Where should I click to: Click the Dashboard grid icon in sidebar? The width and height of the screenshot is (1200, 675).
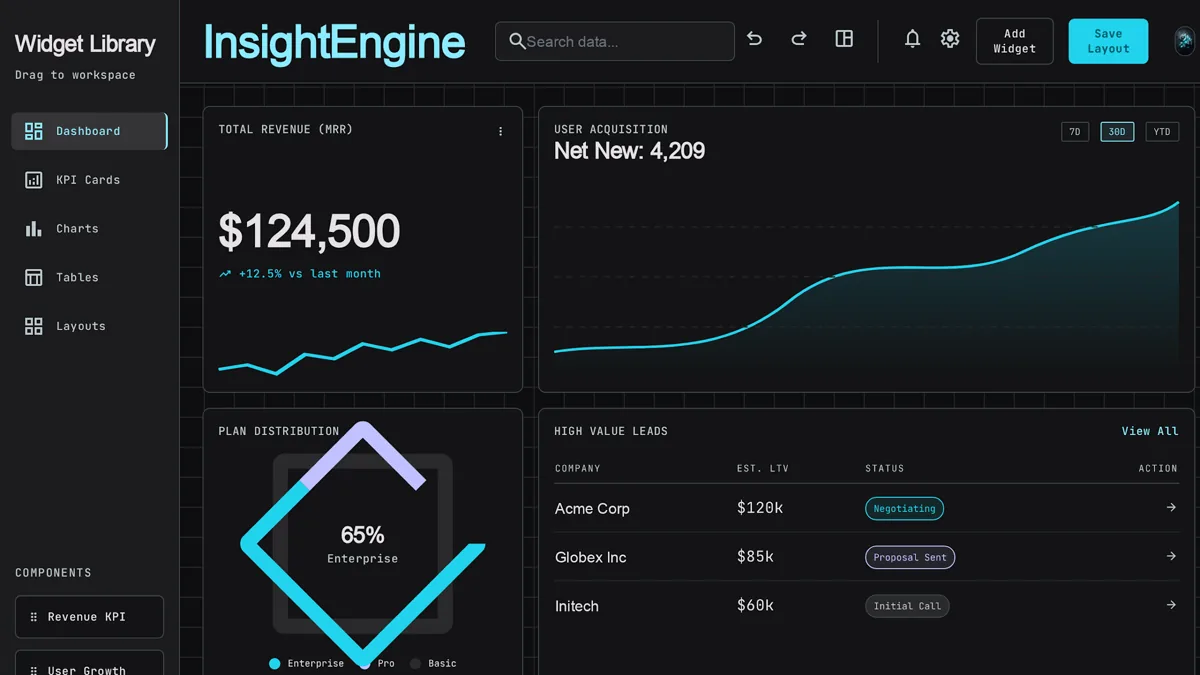click(34, 131)
